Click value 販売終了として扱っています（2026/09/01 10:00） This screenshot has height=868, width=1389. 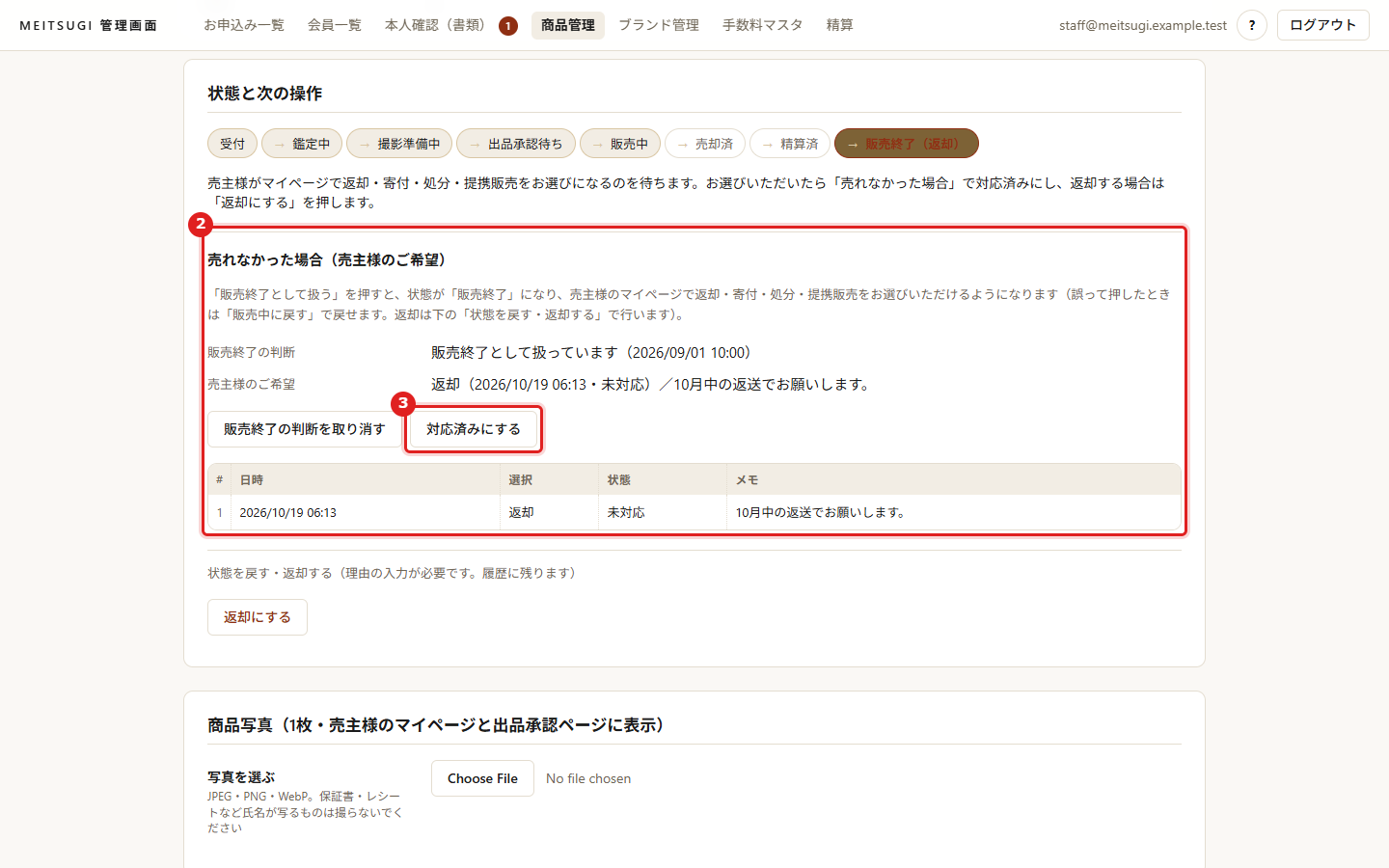click(591, 353)
